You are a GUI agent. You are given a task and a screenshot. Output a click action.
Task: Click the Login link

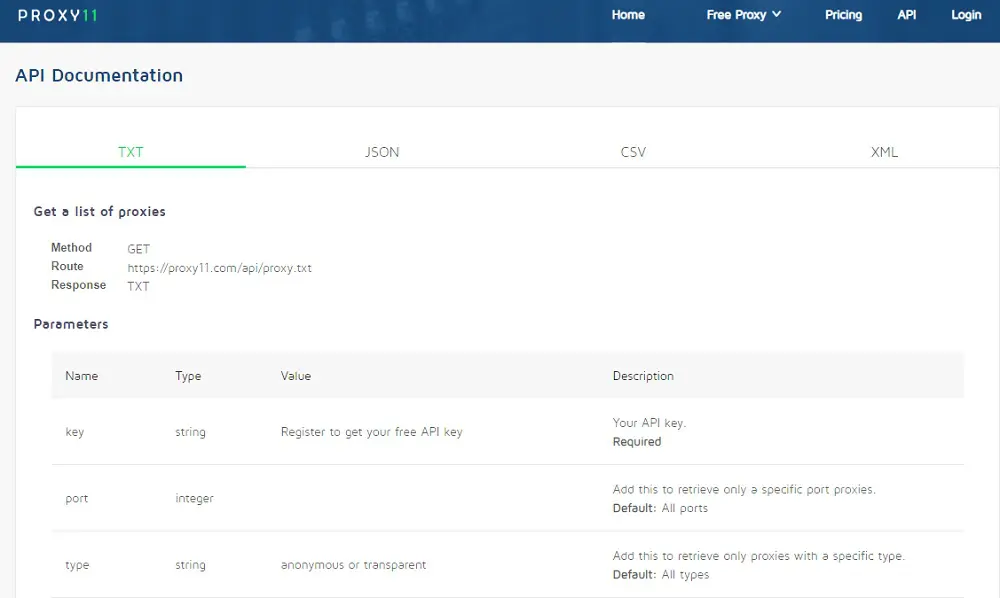(966, 15)
